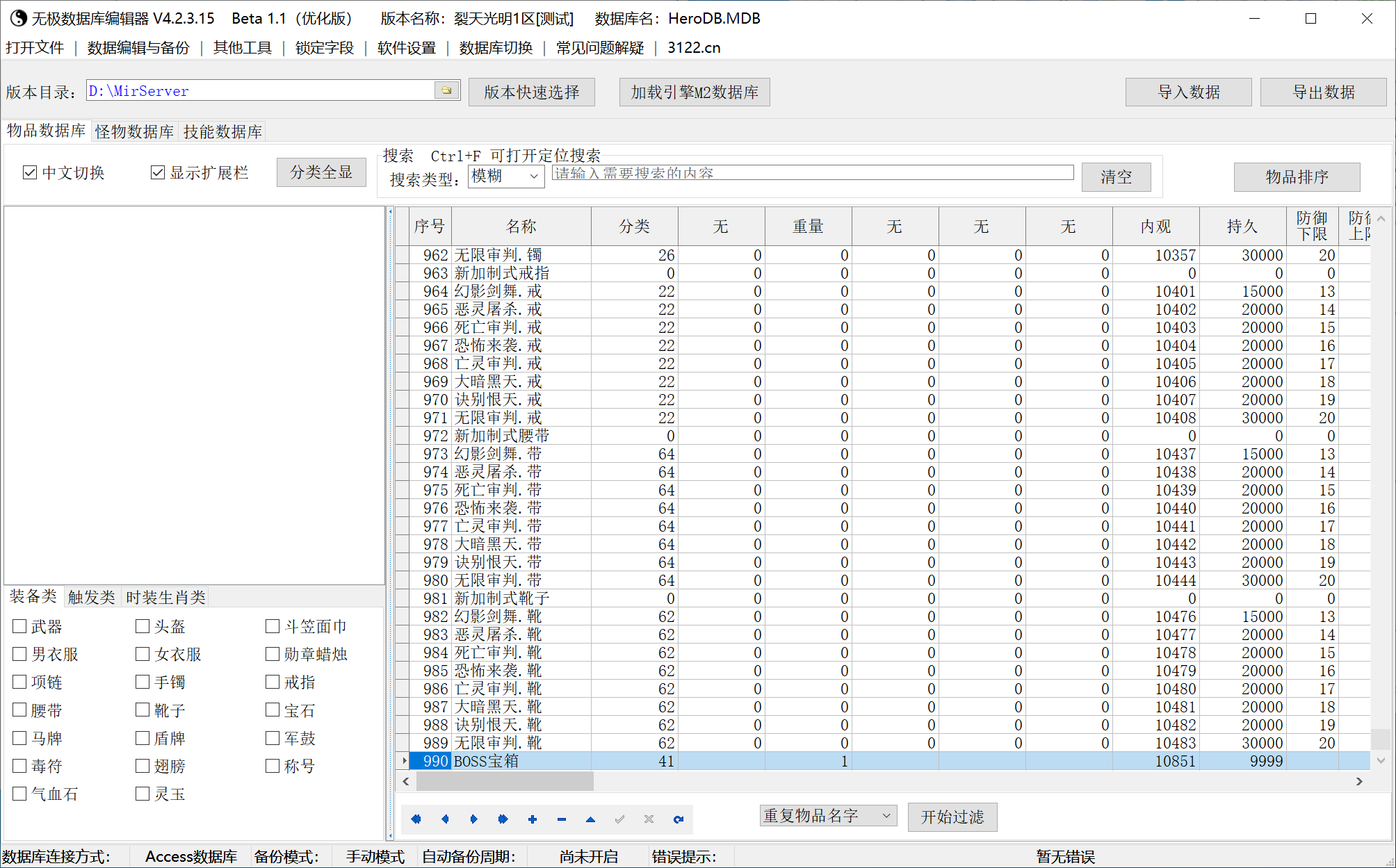
Task: Open the 数据编辑与备份 menu
Action: point(138,47)
